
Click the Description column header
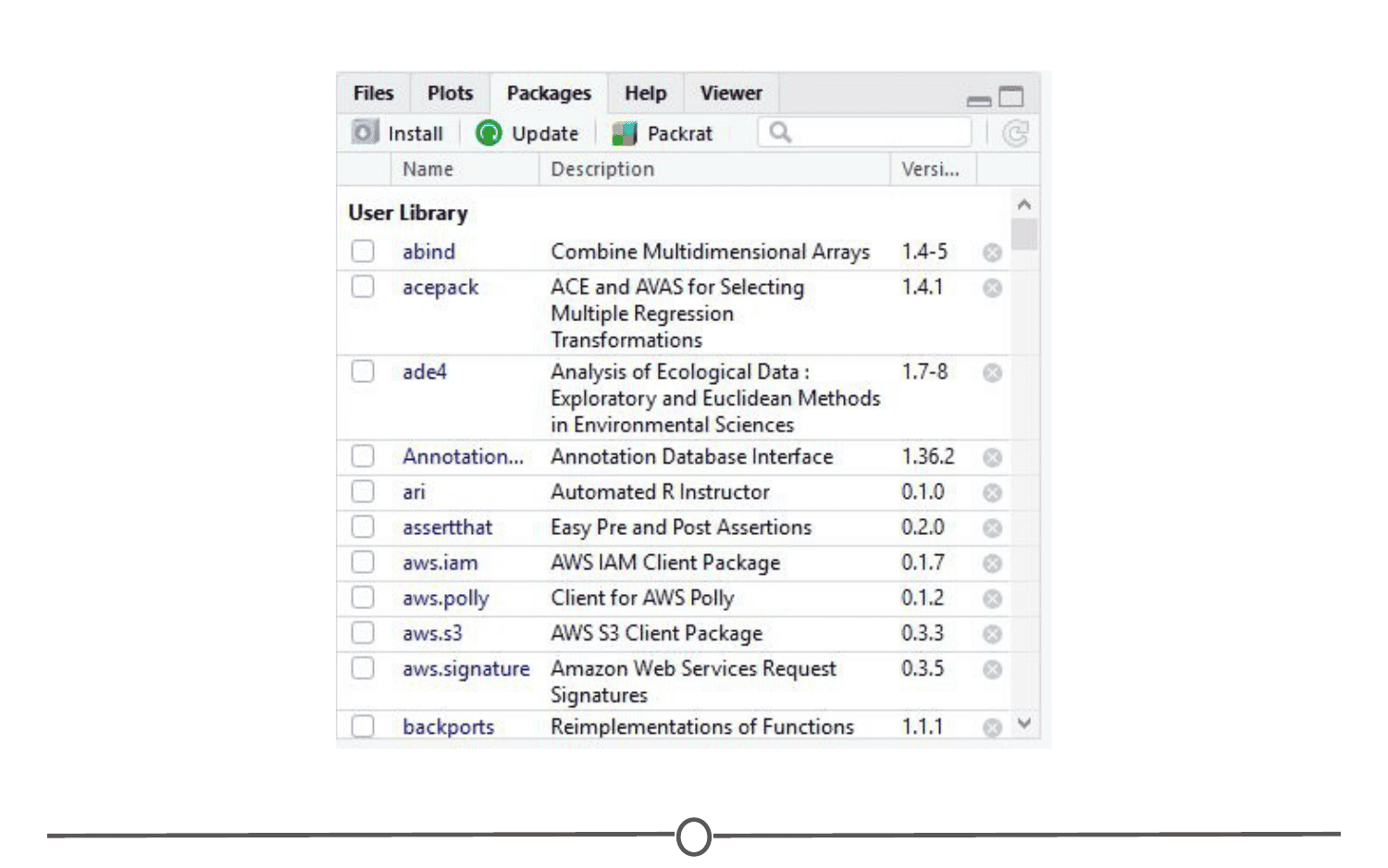tap(602, 169)
